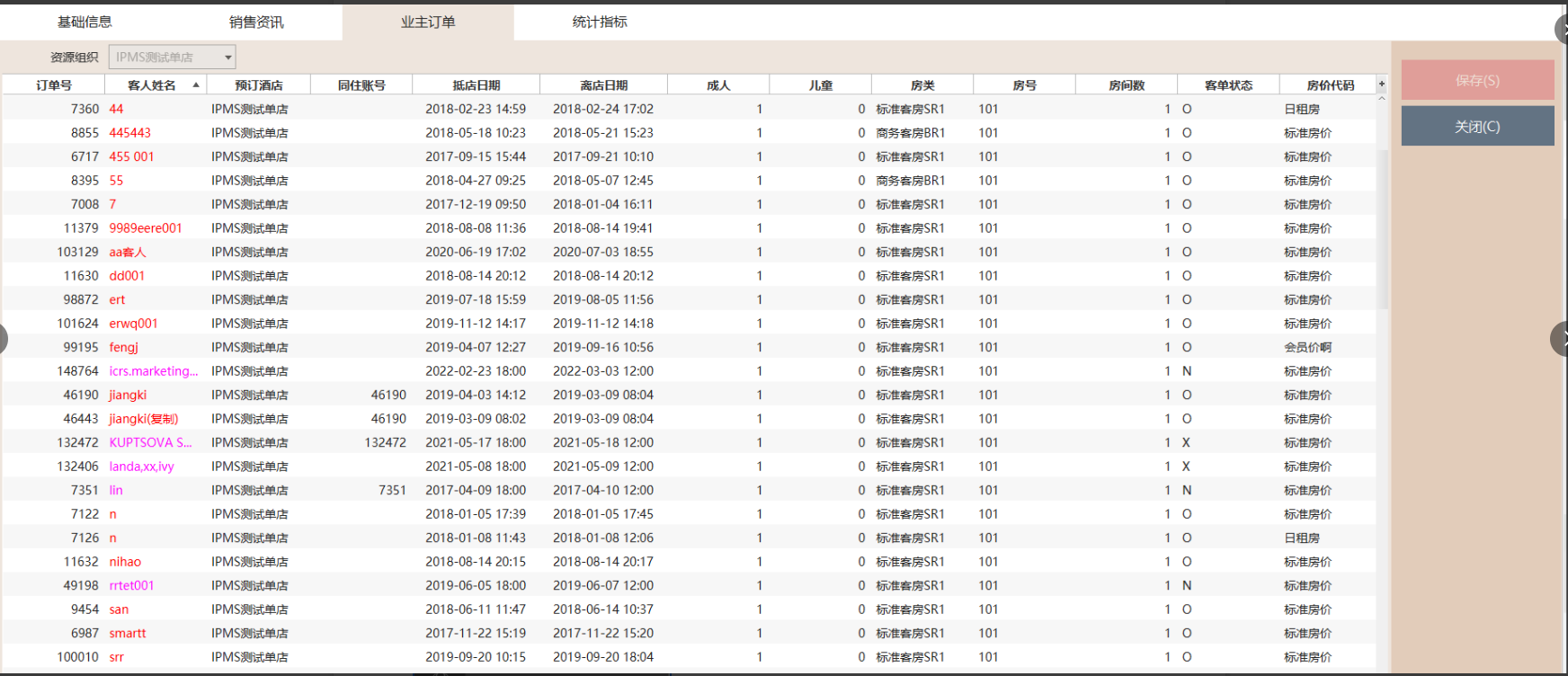Image resolution: width=1568 pixels, height=676 pixels.
Task: Click the 房类 column header
Action: [922, 85]
